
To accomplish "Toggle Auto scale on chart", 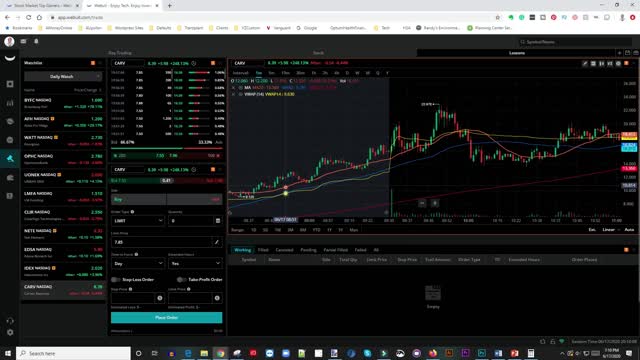I will (629, 230).
